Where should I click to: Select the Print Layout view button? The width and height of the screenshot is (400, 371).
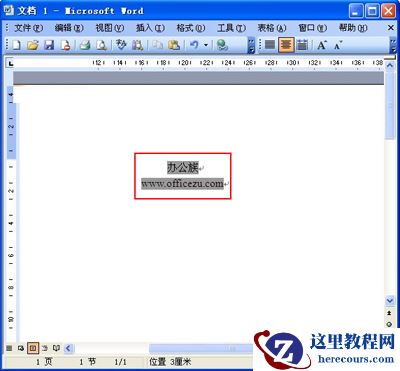[33, 348]
